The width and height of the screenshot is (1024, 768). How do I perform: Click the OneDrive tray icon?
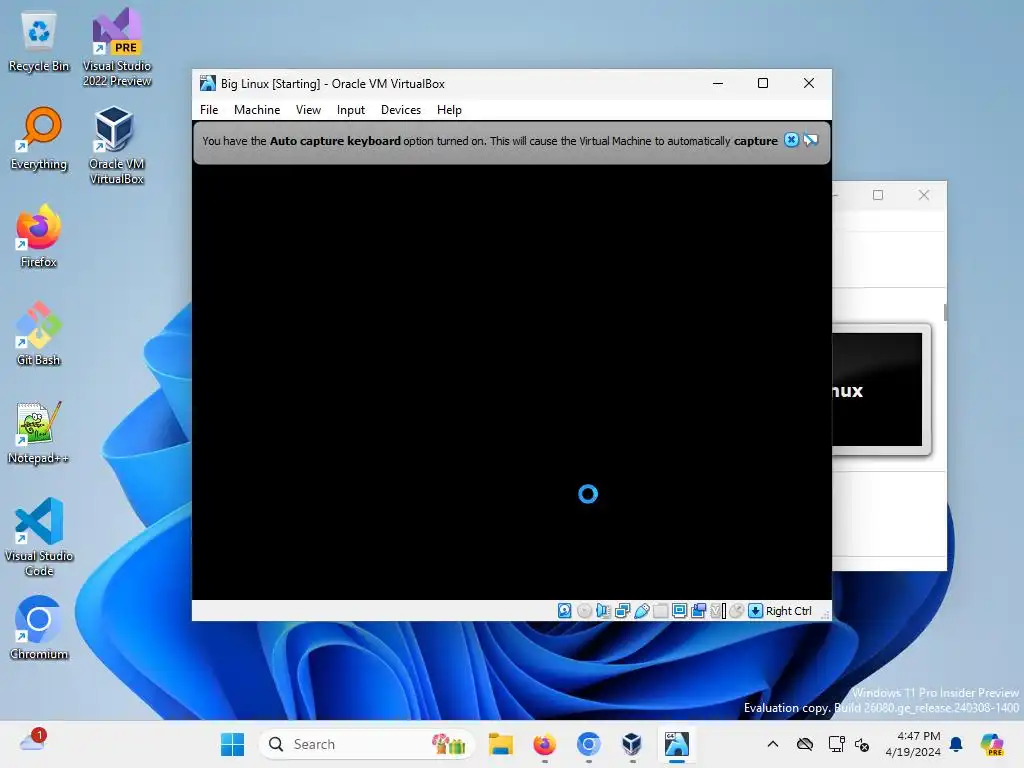(805, 744)
